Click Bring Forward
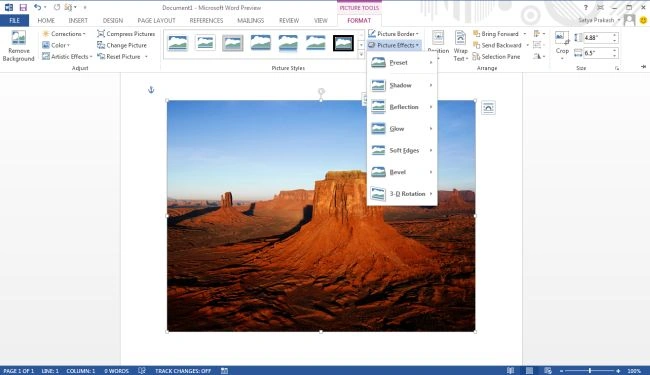This screenshot has width=650, height=375. pos(496,34)
